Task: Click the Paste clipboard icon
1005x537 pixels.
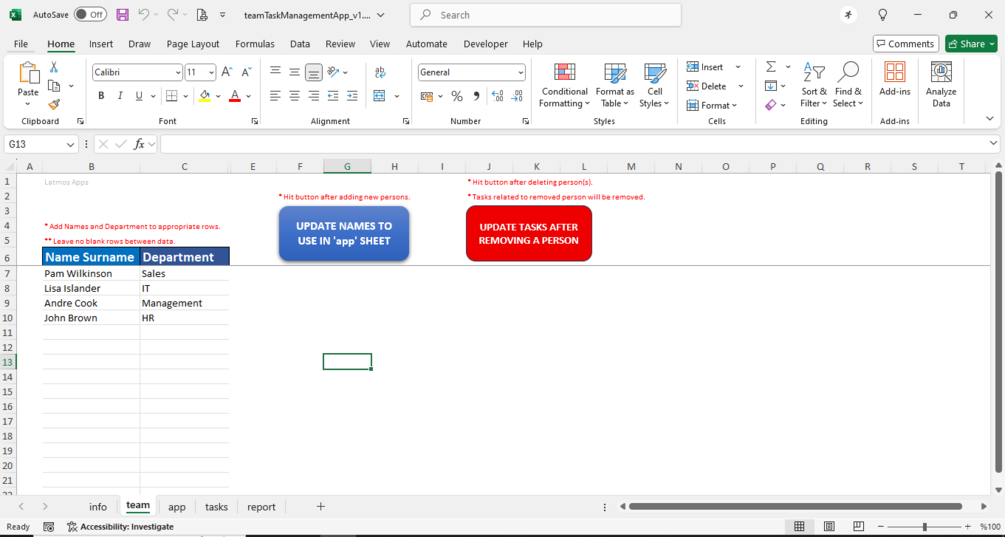Action: click(x=28, y=73)
